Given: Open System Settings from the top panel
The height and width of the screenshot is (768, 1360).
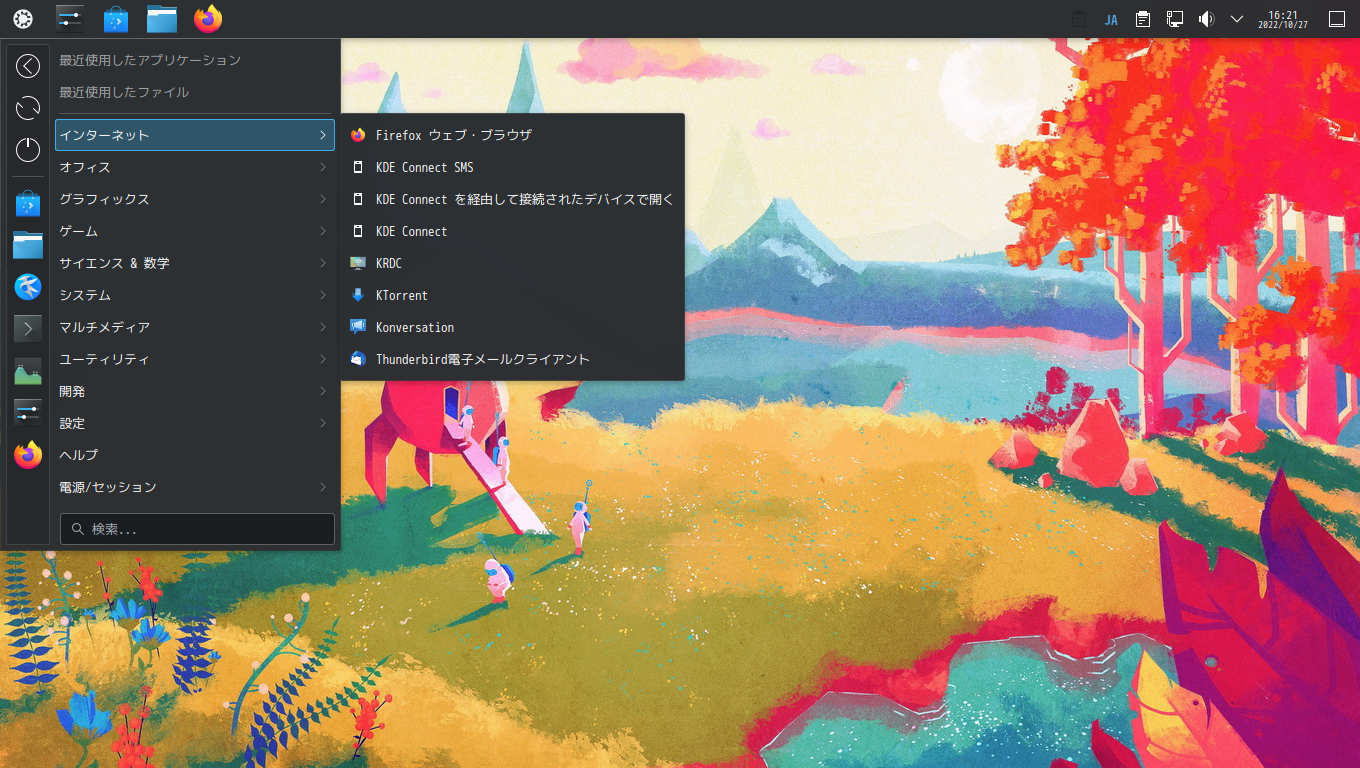Looking at the screenshot, I should pyautogui.click(x=70, y=19).
